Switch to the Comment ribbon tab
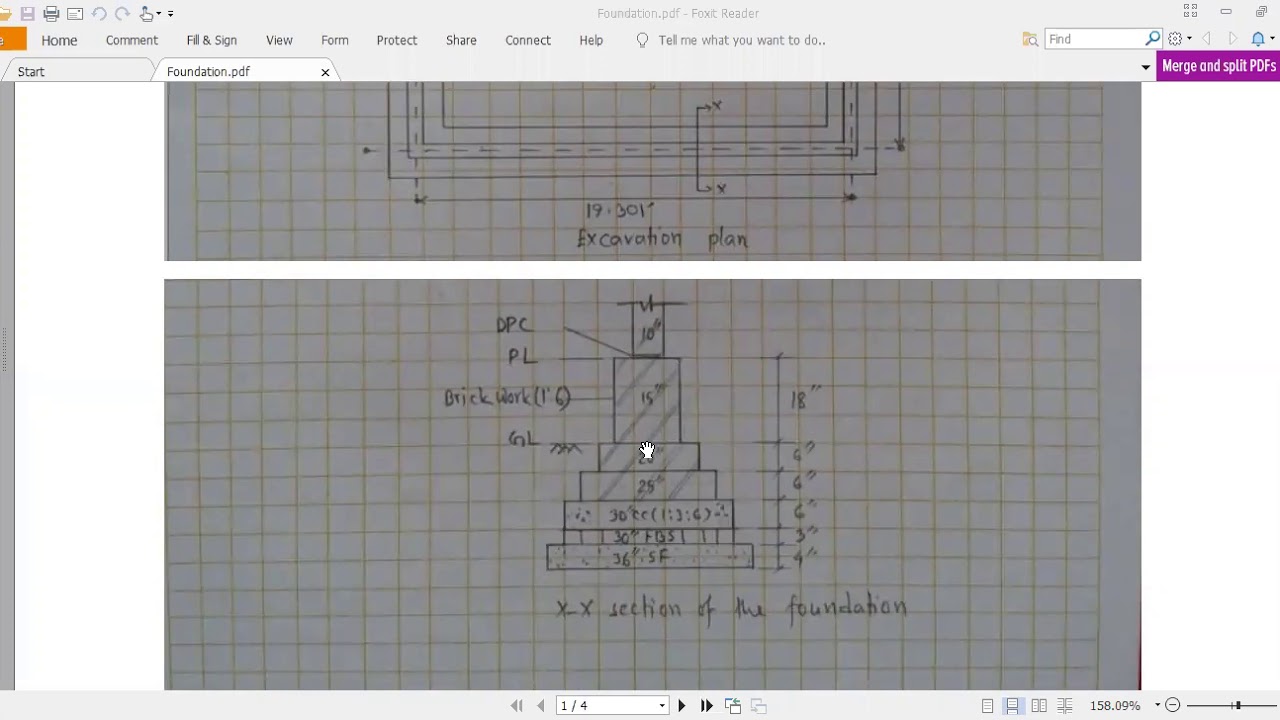The image size is (1280, 720). [x=132, y=40]
